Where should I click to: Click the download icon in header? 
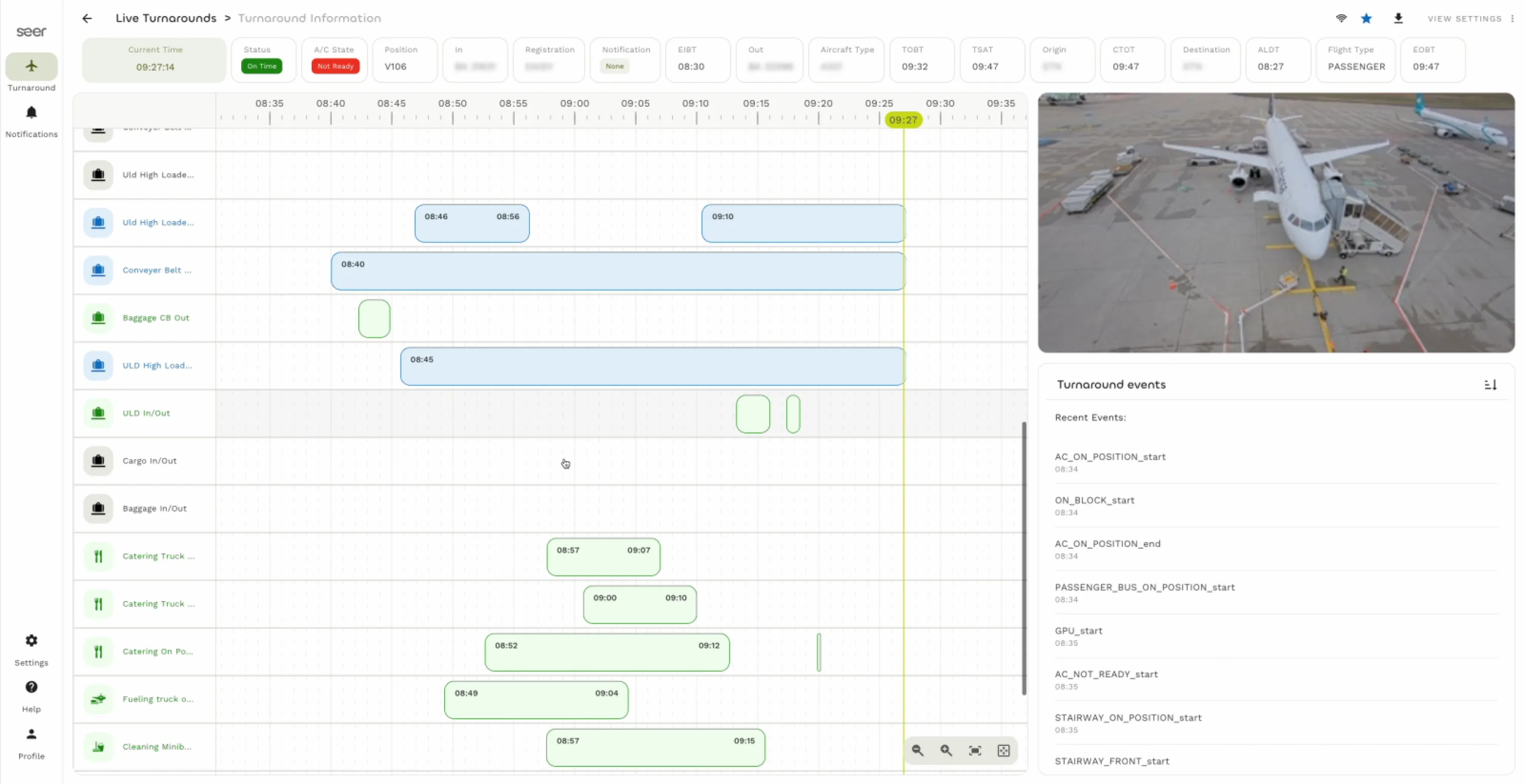click(x=1399, y=18)
